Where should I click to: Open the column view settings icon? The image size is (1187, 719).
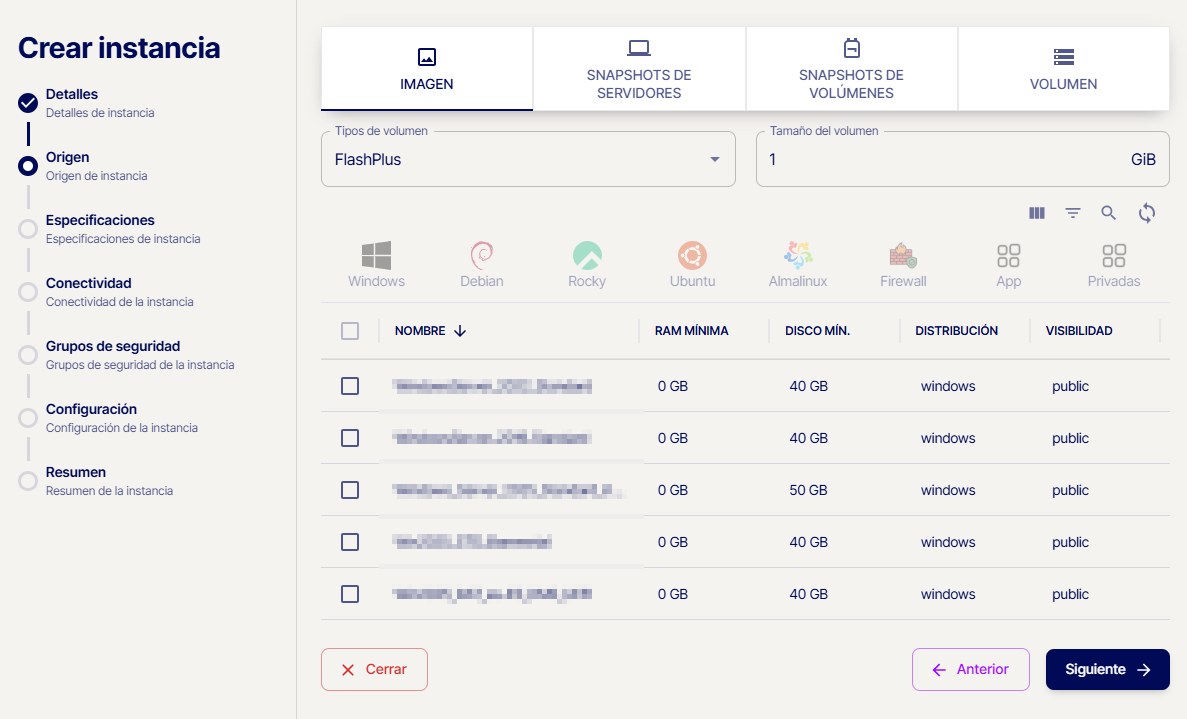pyautogui.click(x=1037, y=213)
